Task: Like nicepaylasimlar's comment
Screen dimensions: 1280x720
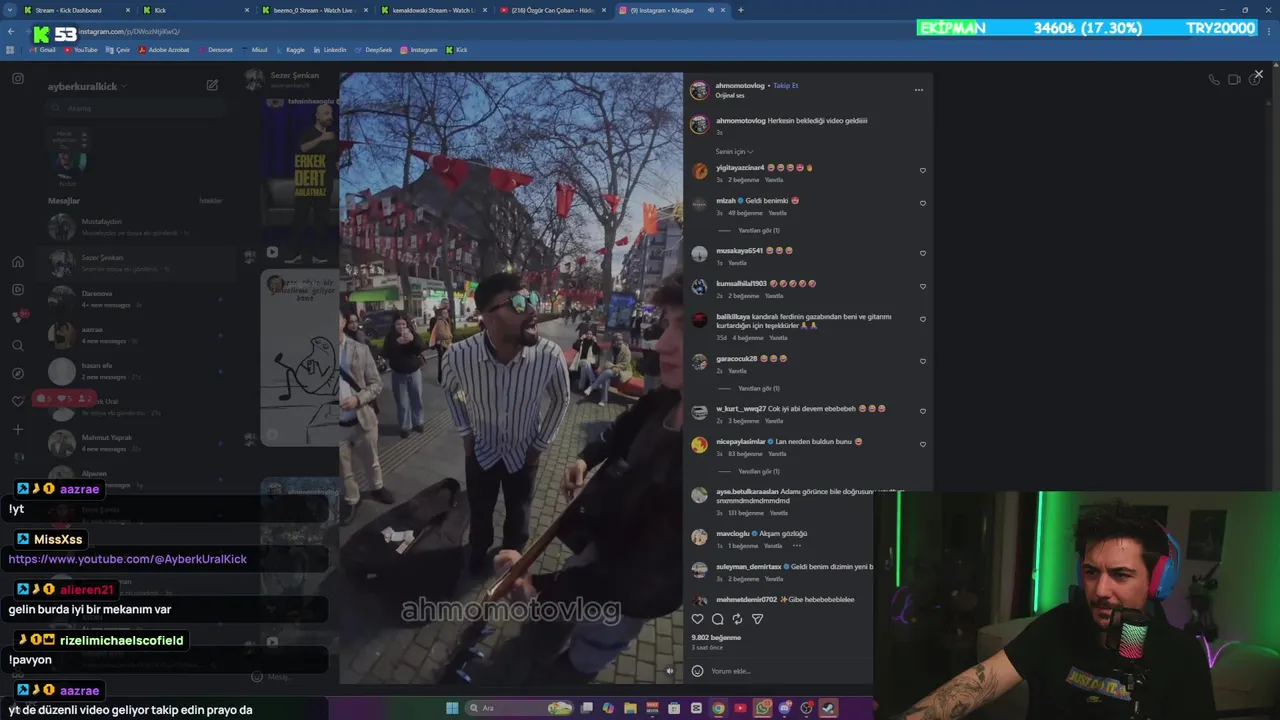Action: pyautogui.click(x=922, y=445)
